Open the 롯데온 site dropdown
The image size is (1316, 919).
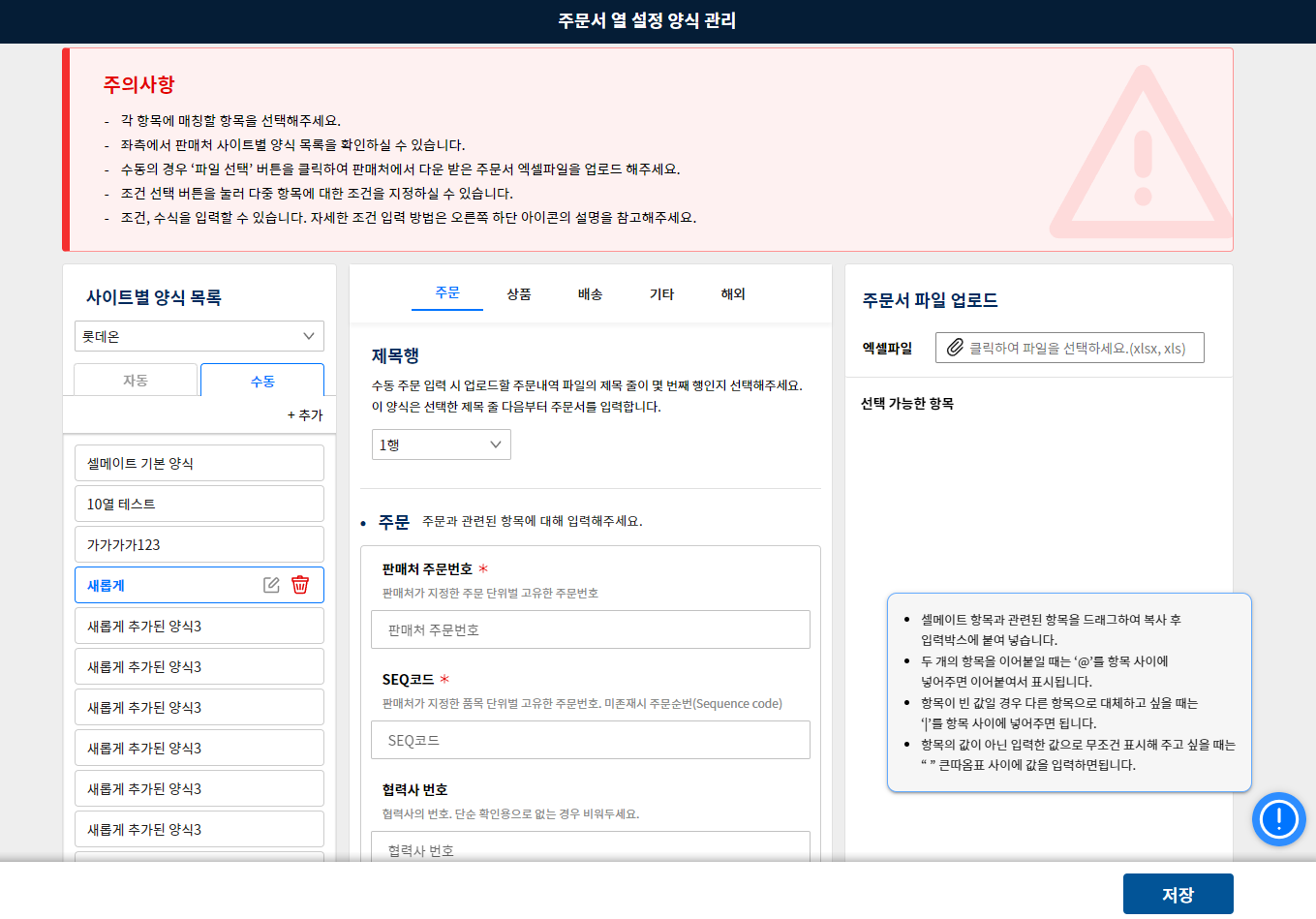199,336
